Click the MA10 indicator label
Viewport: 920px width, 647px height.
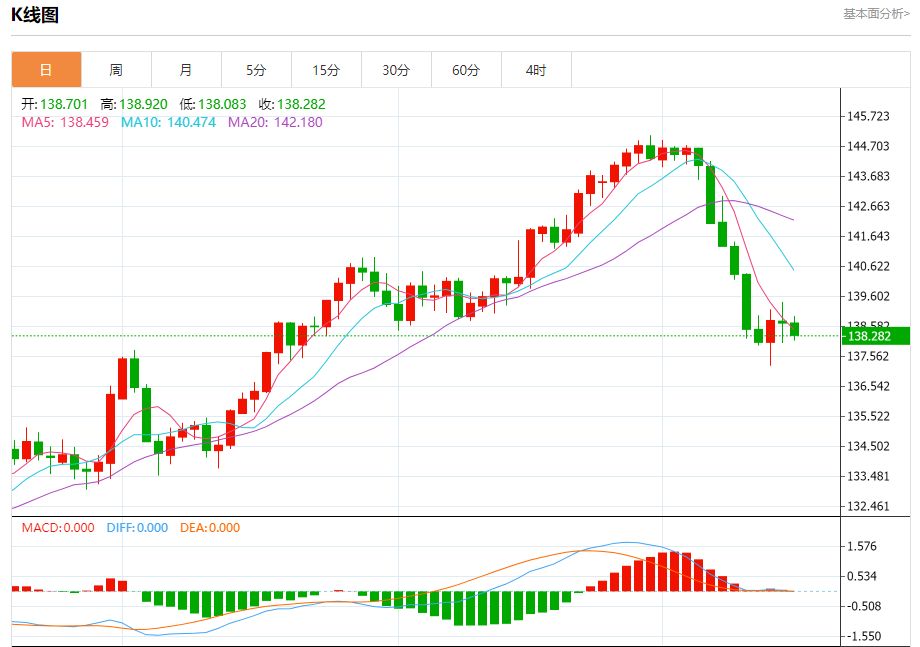click(168, 122)
